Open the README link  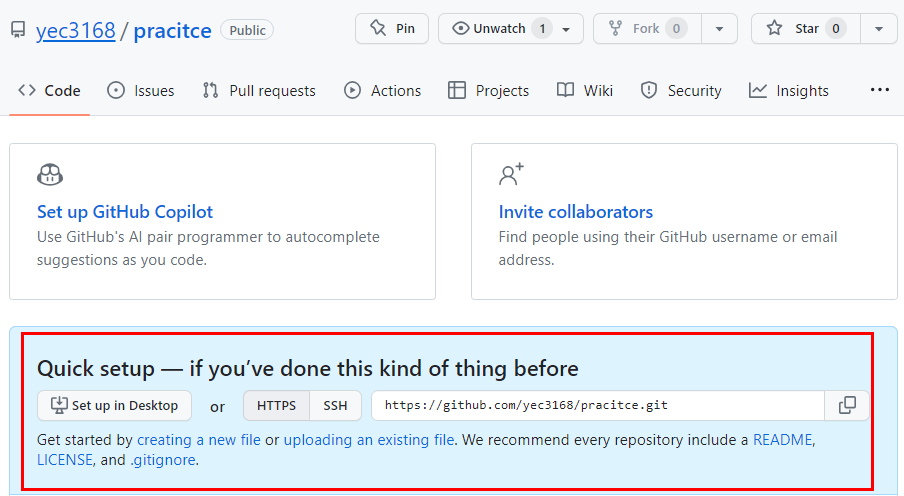tap(782, 439)
